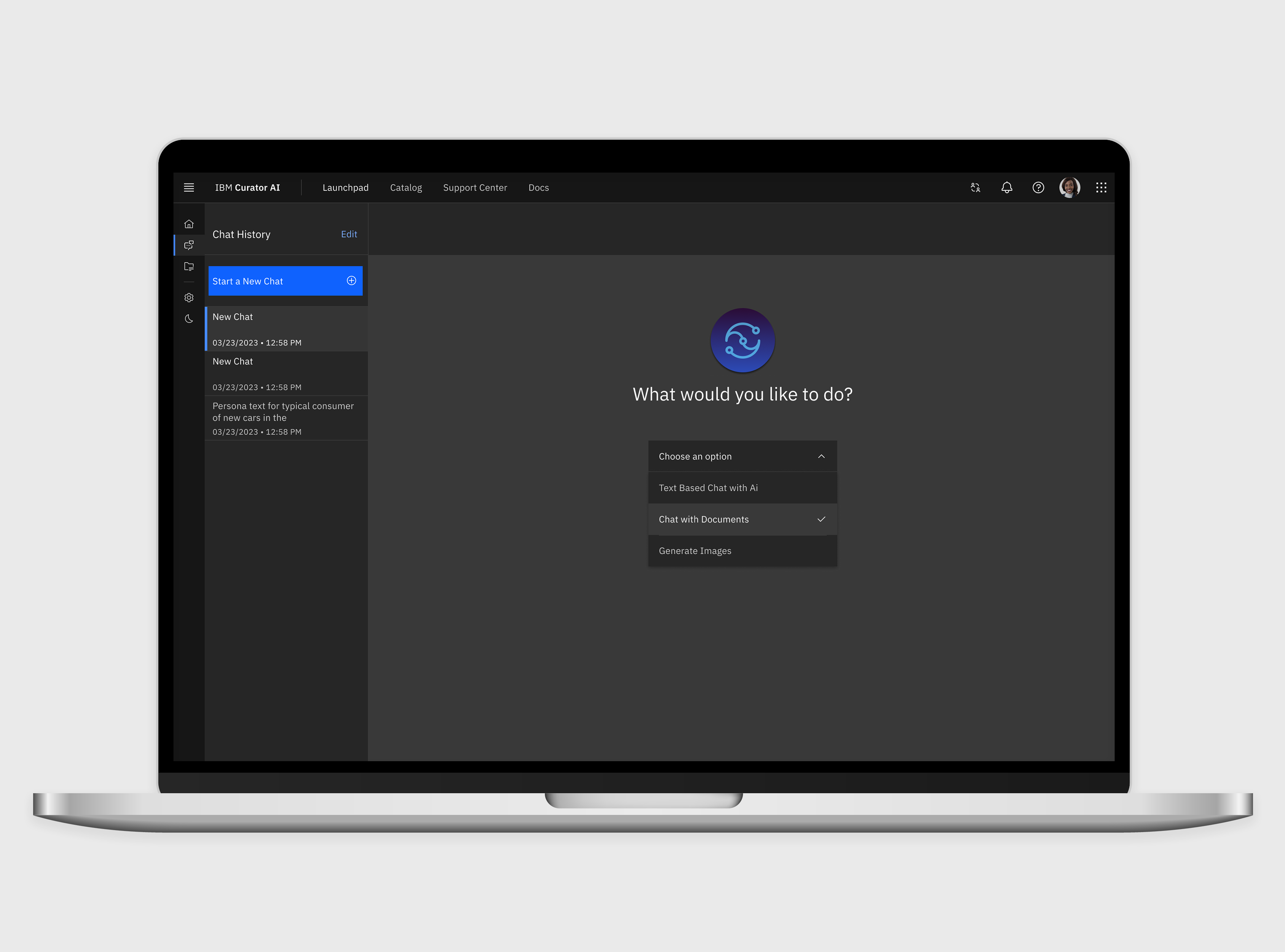1285x952 pixels.
Task: Click the user switch icon in header
Action: 975,187
